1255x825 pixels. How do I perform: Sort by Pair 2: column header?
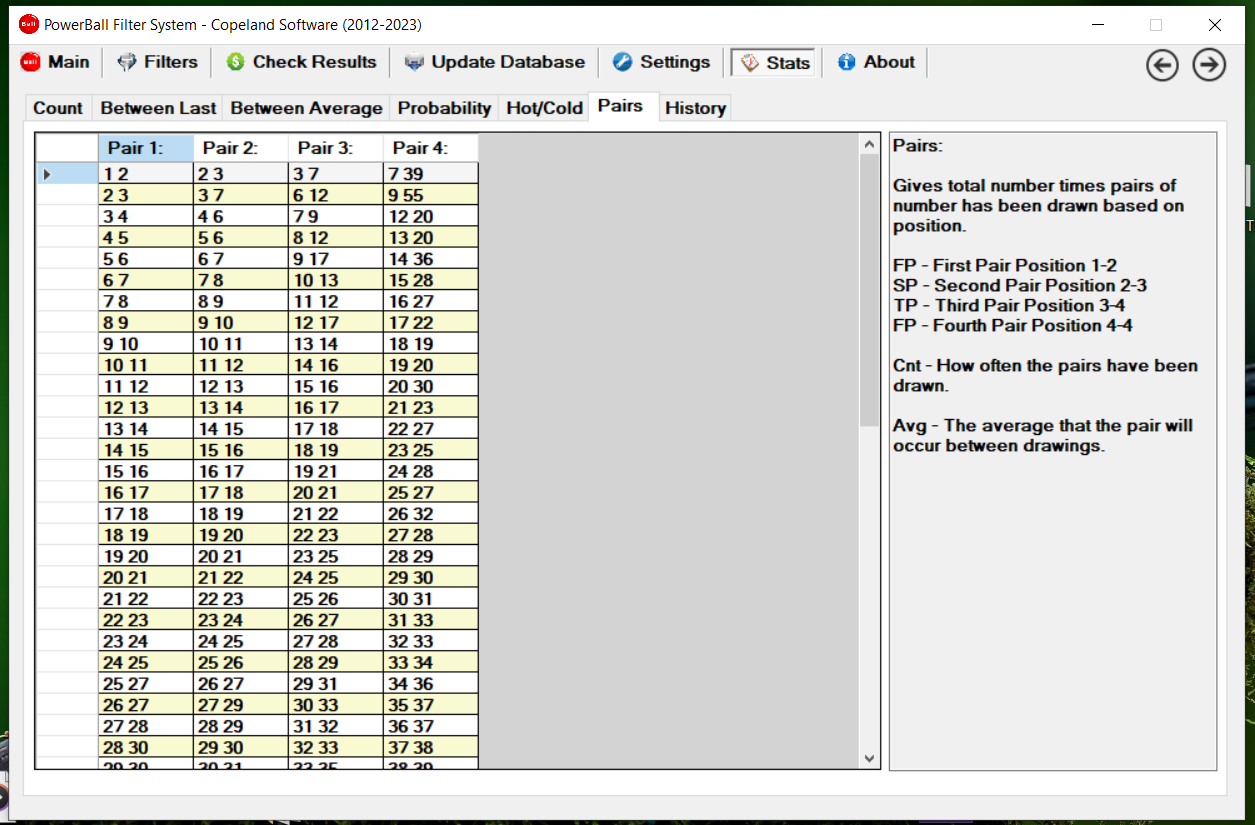(241, 148)
